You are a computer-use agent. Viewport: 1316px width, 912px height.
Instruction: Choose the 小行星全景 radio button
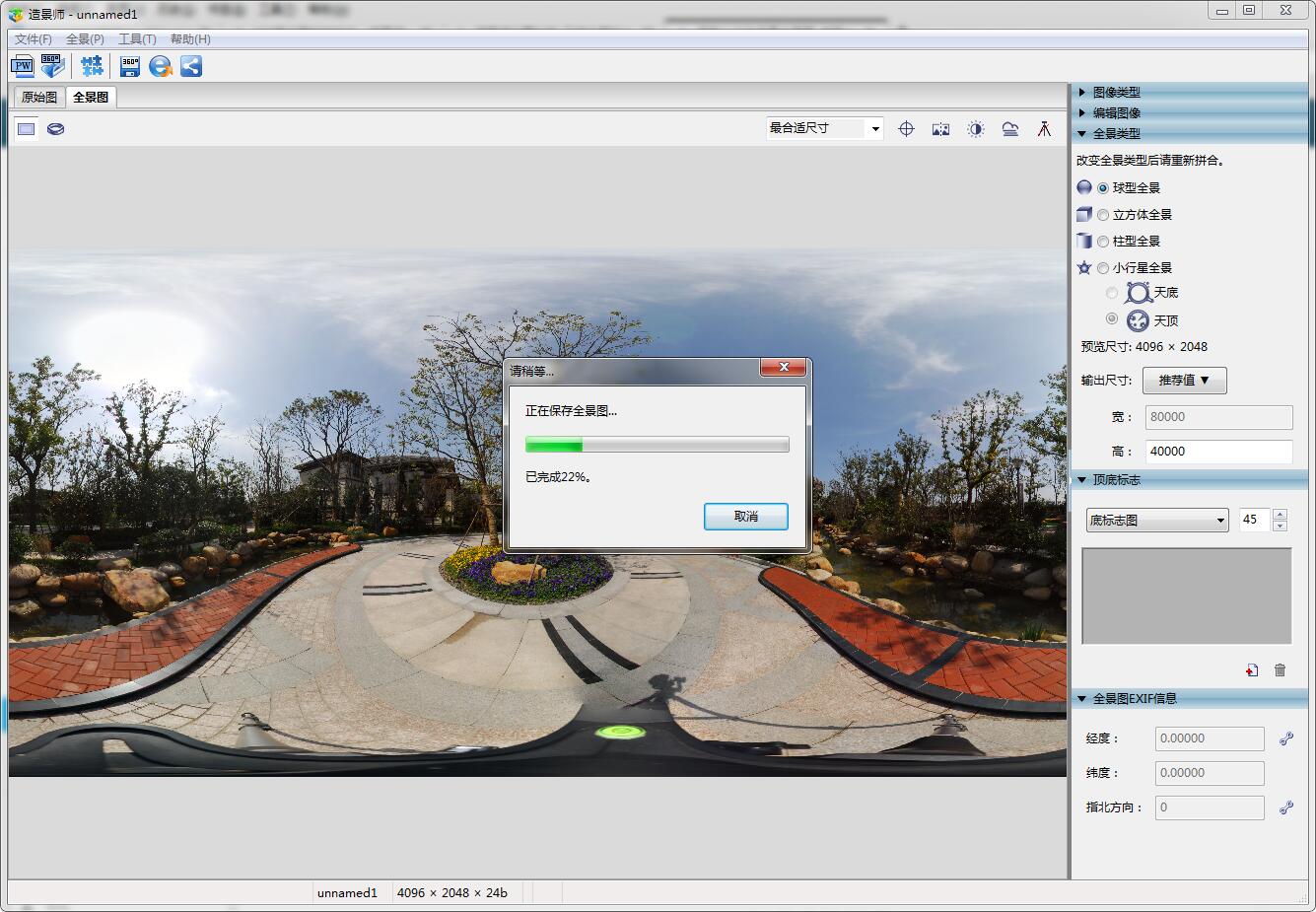(x=1103, y=268)
